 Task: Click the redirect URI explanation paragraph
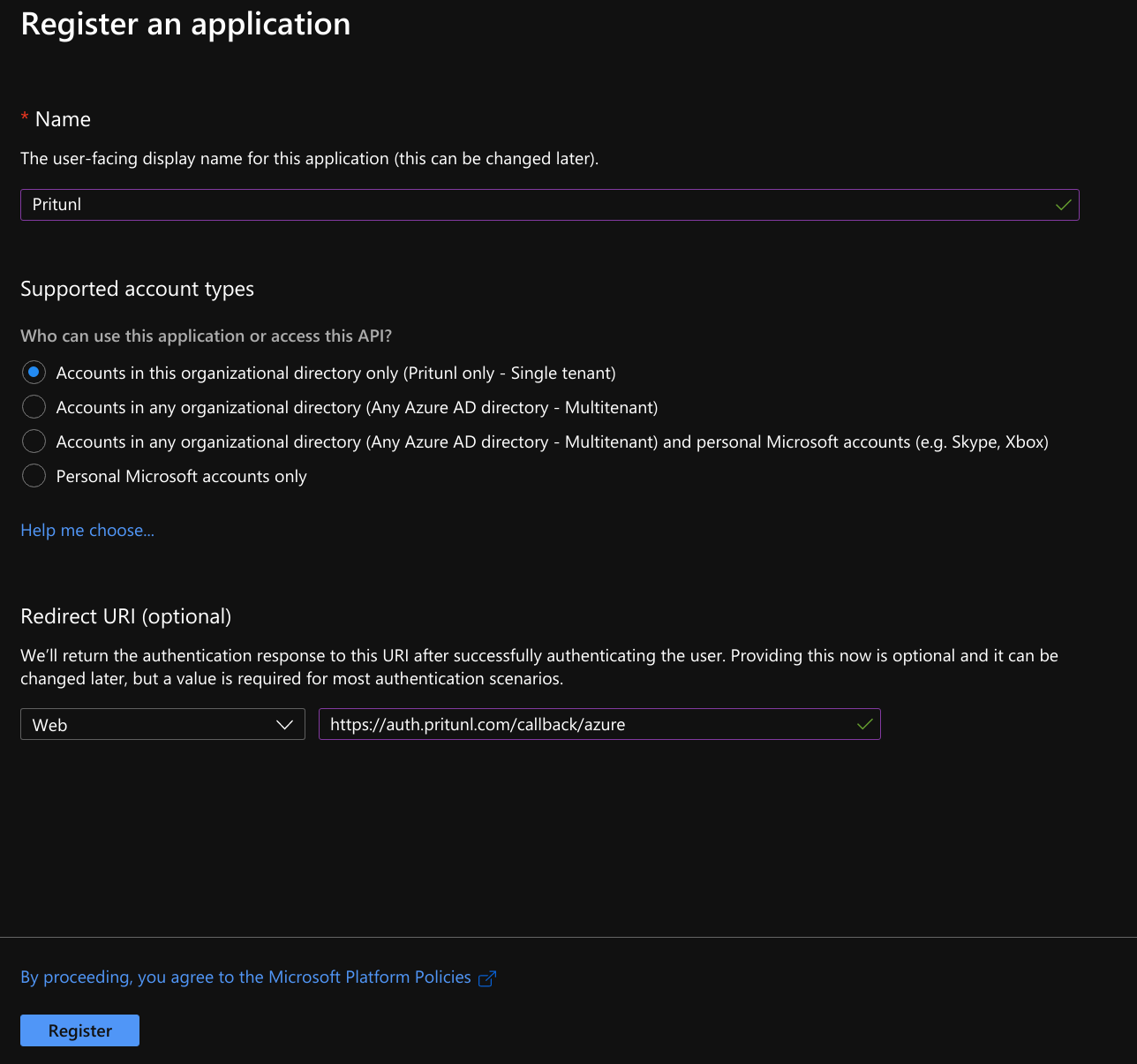point(539,667)
